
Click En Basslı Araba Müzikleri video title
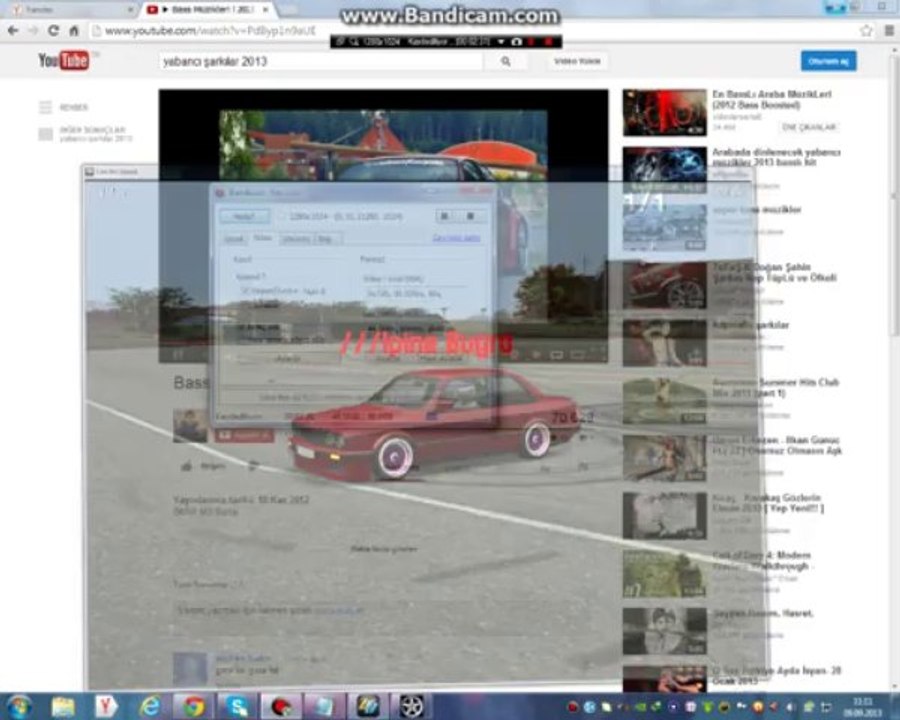click(x=771, y=99)
